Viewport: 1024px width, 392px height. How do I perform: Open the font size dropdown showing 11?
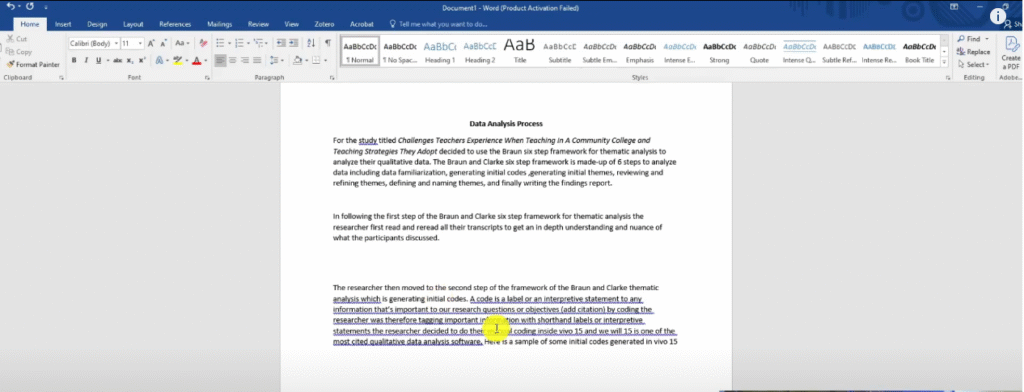pos(140,43)
